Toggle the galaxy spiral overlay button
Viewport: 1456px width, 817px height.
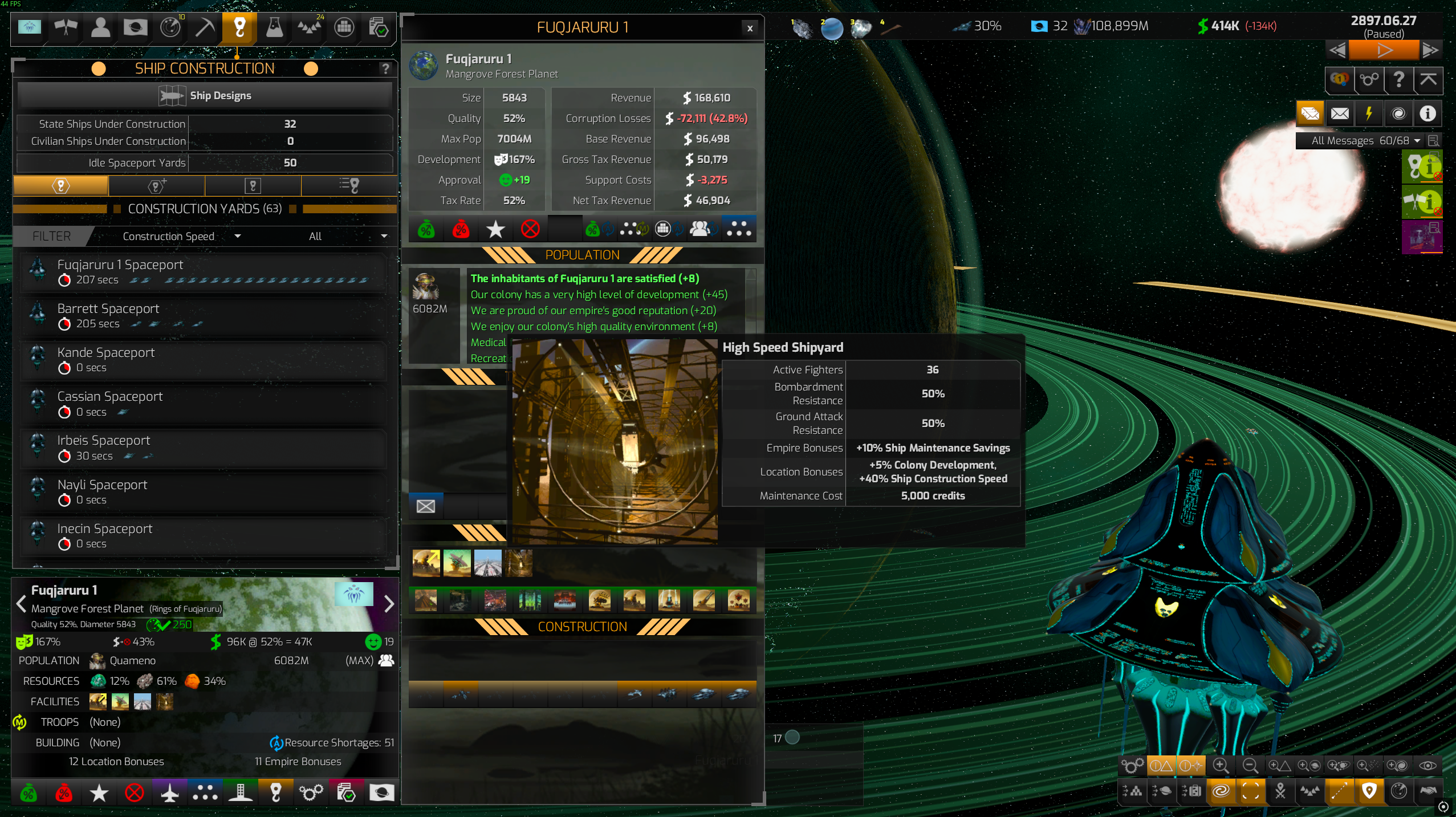(x=1221, y=791)
